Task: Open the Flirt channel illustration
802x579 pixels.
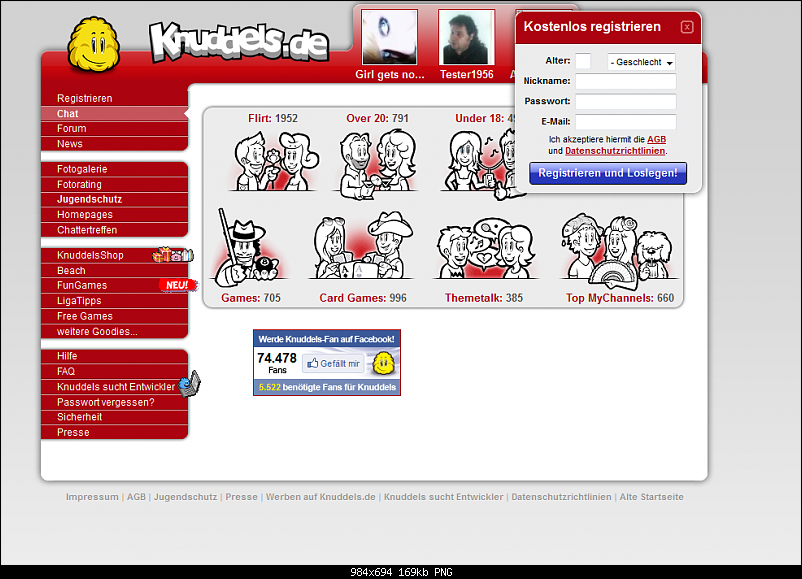Action: 273,161
